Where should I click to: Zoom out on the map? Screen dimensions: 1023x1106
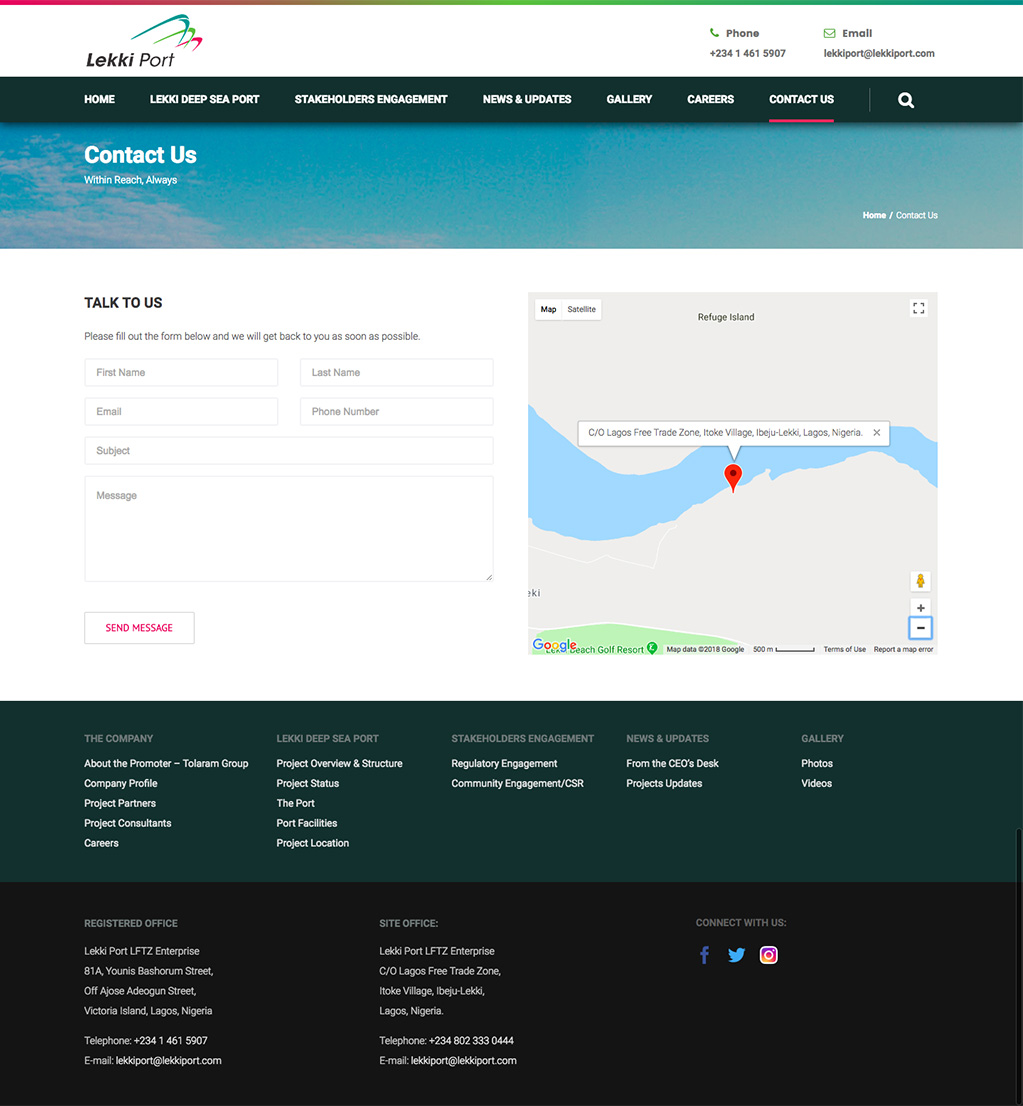[x=920, y=628]
